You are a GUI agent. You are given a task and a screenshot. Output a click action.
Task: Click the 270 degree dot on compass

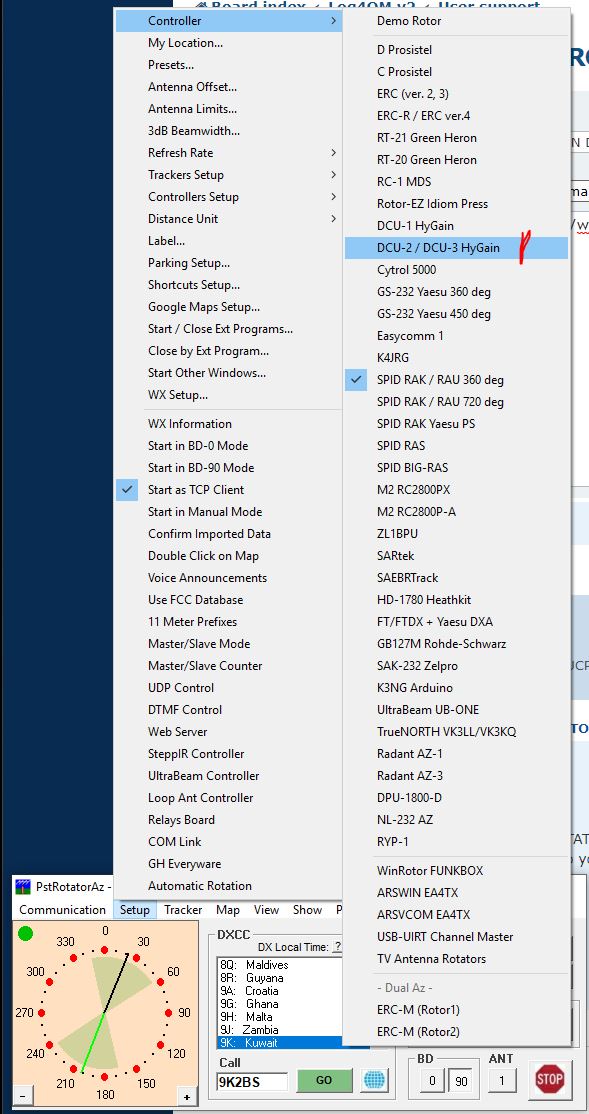click(40, 1013)
